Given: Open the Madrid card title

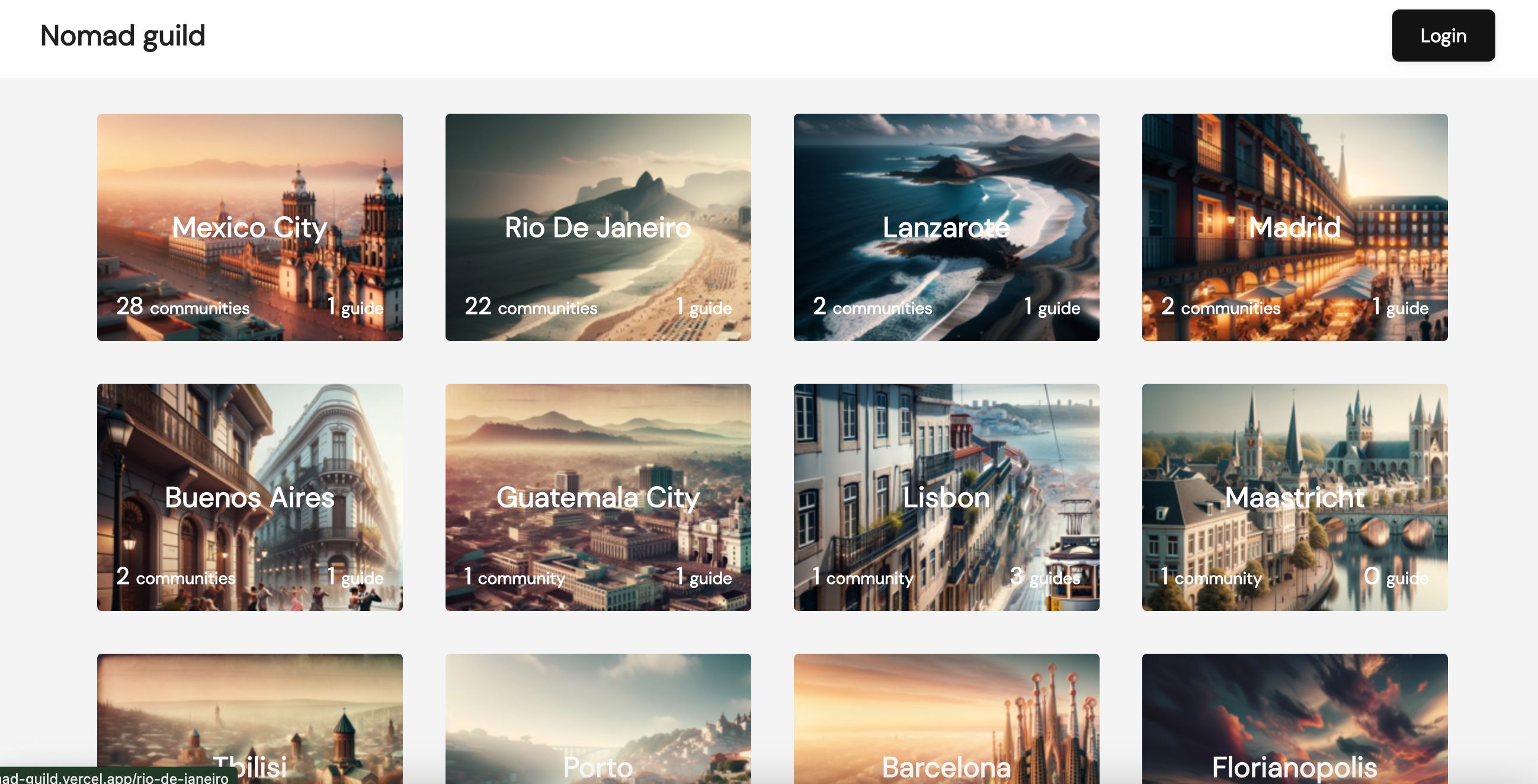Looking at the screenshot, I should tap(1295, 227).
